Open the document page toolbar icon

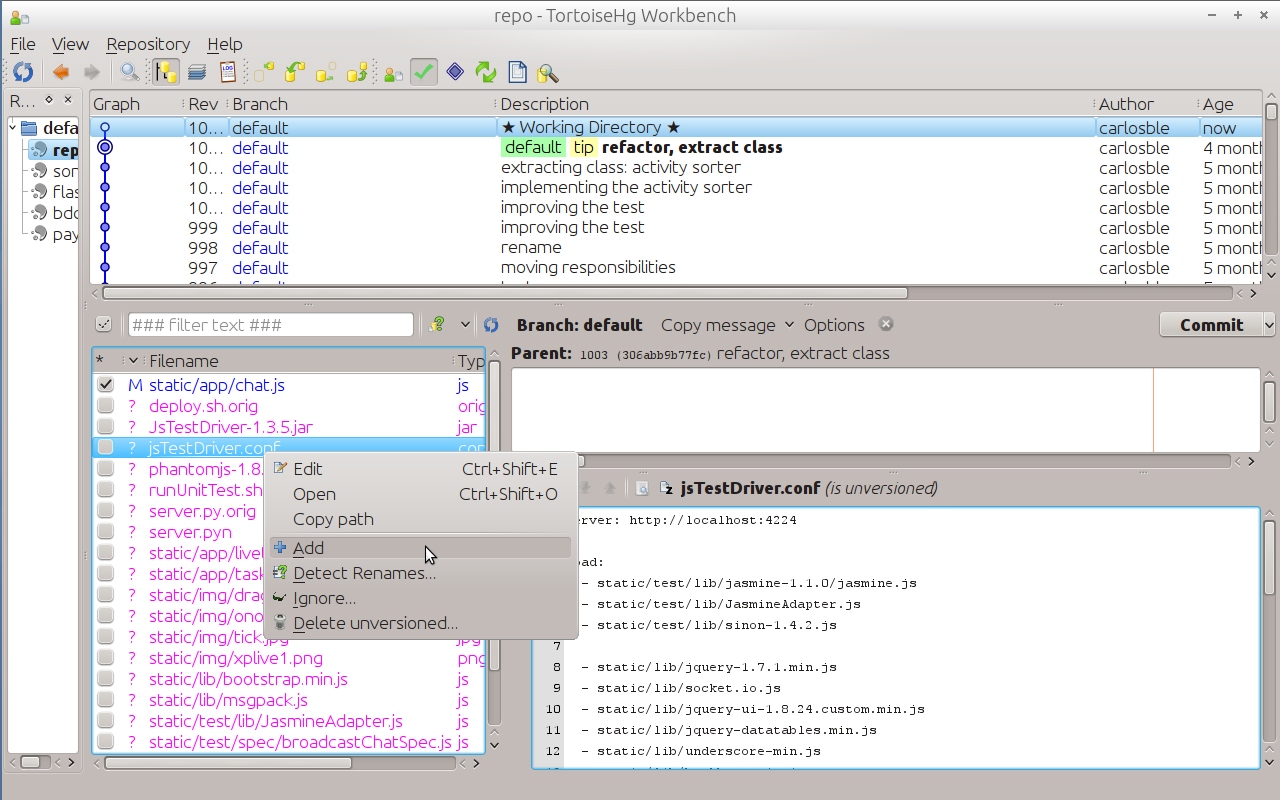(x=517, y=72)
